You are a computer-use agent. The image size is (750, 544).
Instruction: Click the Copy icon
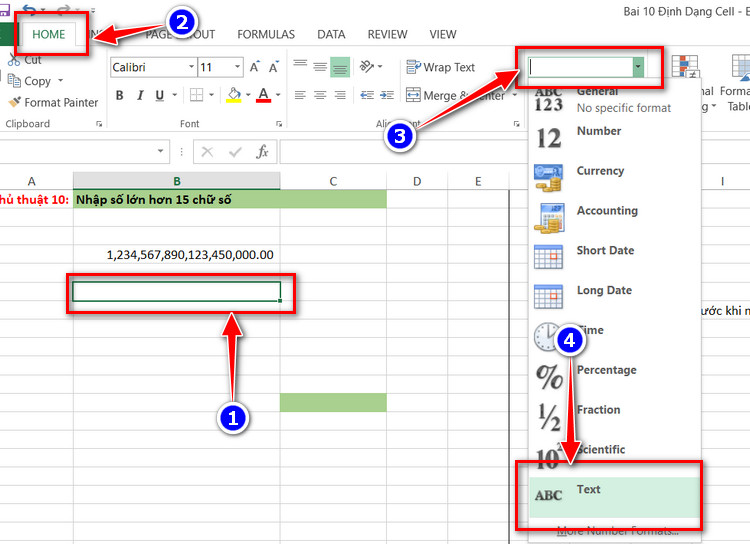tap(14, 81)
